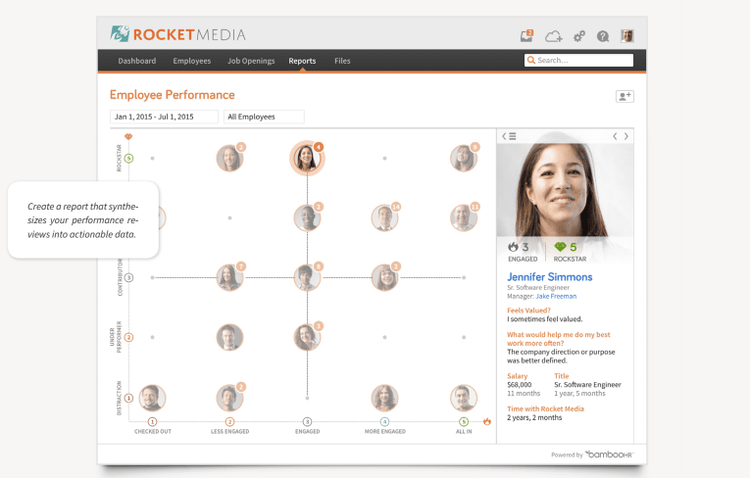This screenshot has width=750, height=478.
Task: Select the Rockstar All In employee avatar
Action: 463,158
